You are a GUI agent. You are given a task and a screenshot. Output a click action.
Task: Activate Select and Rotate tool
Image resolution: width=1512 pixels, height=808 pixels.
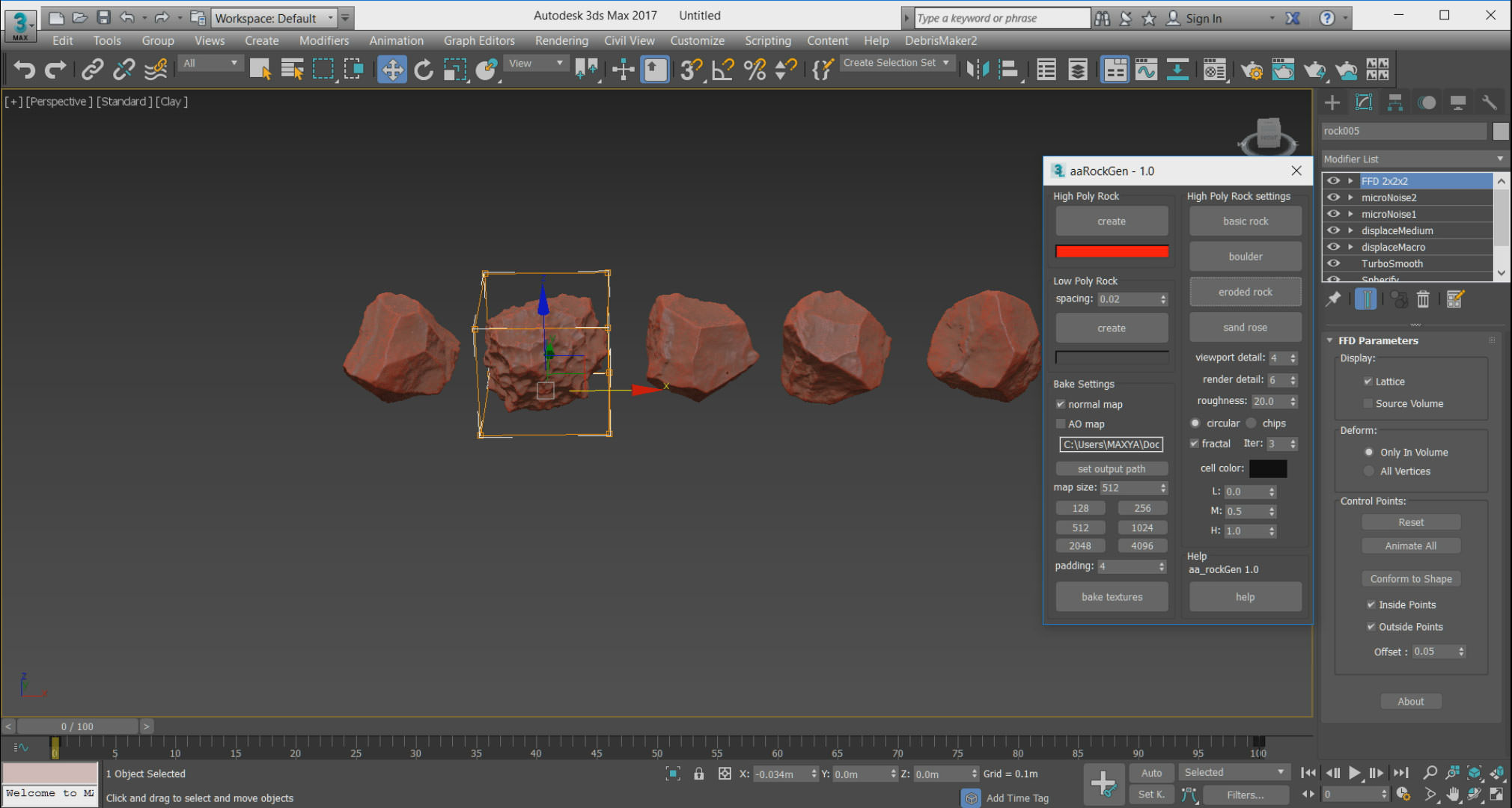424,70
